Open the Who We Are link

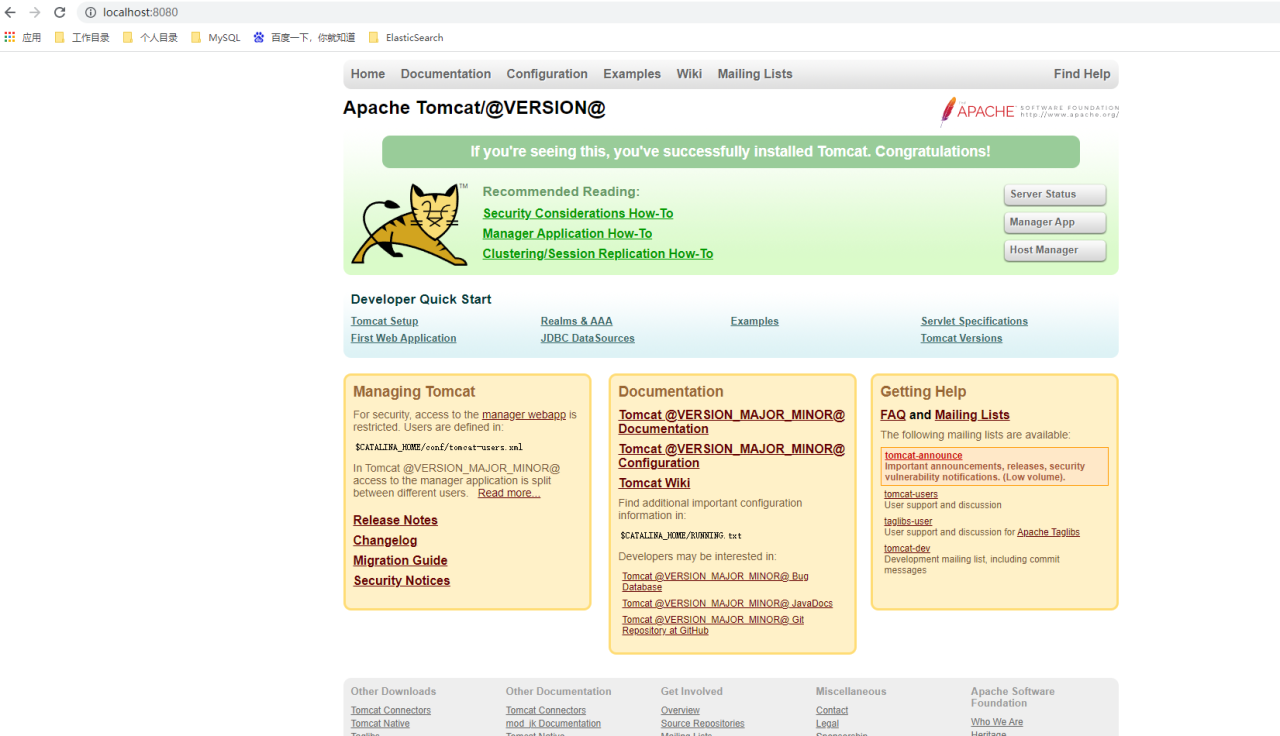coord(997,722)
